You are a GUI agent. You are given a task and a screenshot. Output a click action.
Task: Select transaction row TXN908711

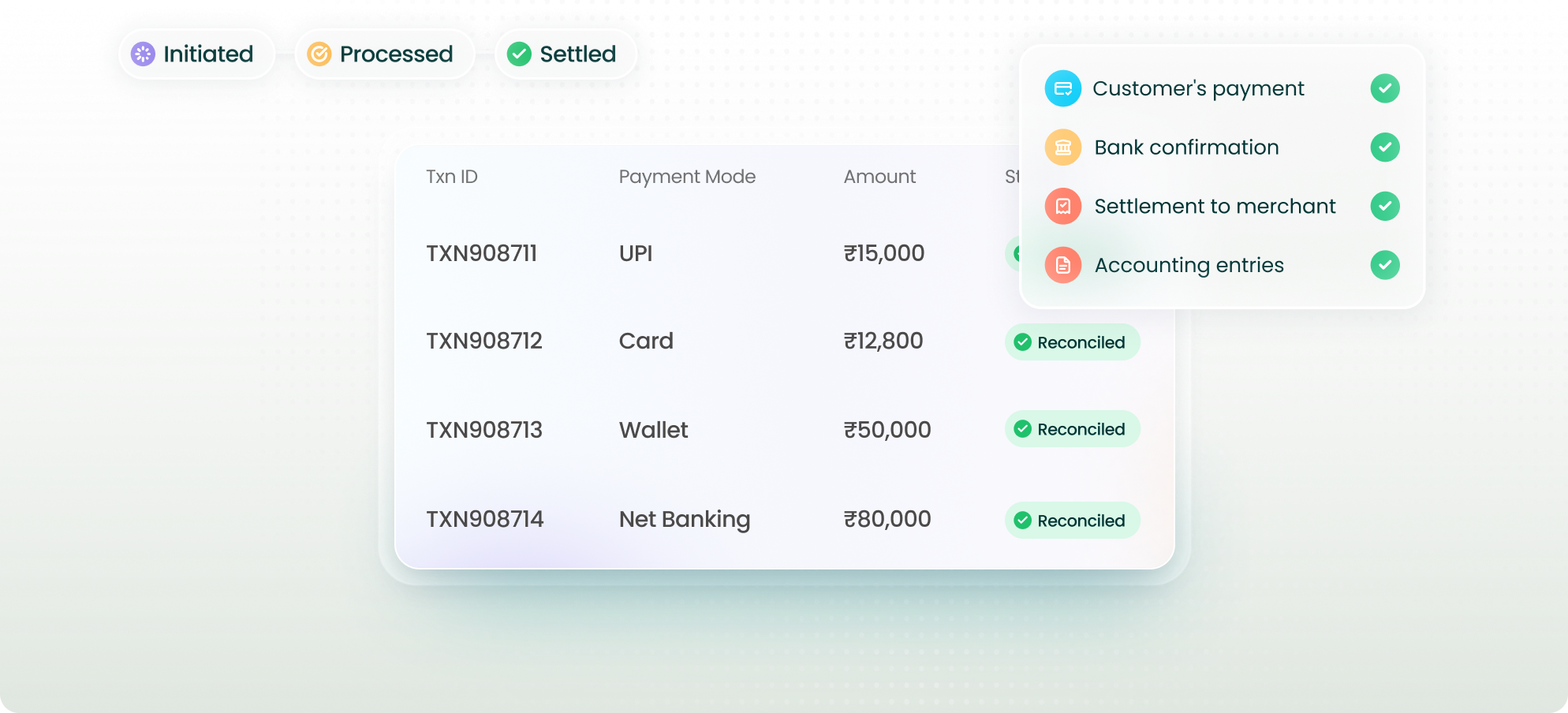pos(481,253)
